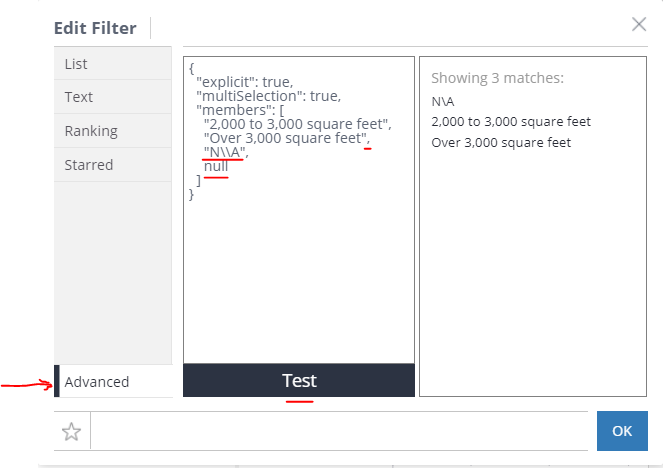Click the "2,000 to 3,000 square feet" JSON entry
663x468 pixels.
pyautogui.click(x=298, y=124)
